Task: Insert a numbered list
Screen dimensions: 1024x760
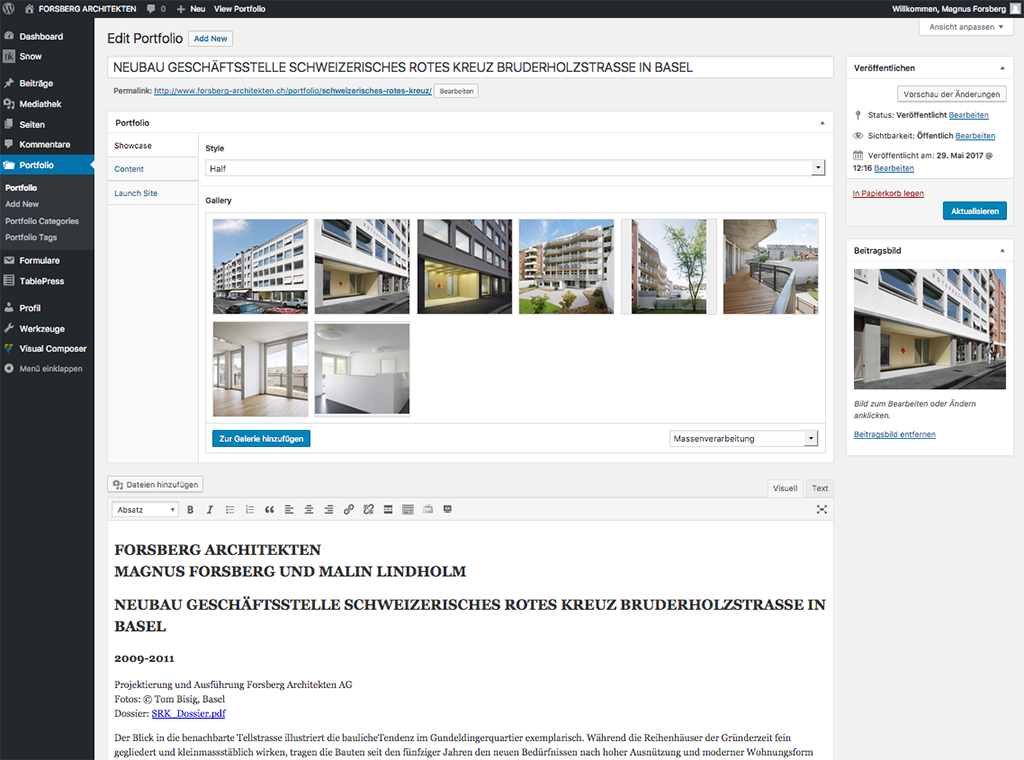Action: tap(249, 510)
